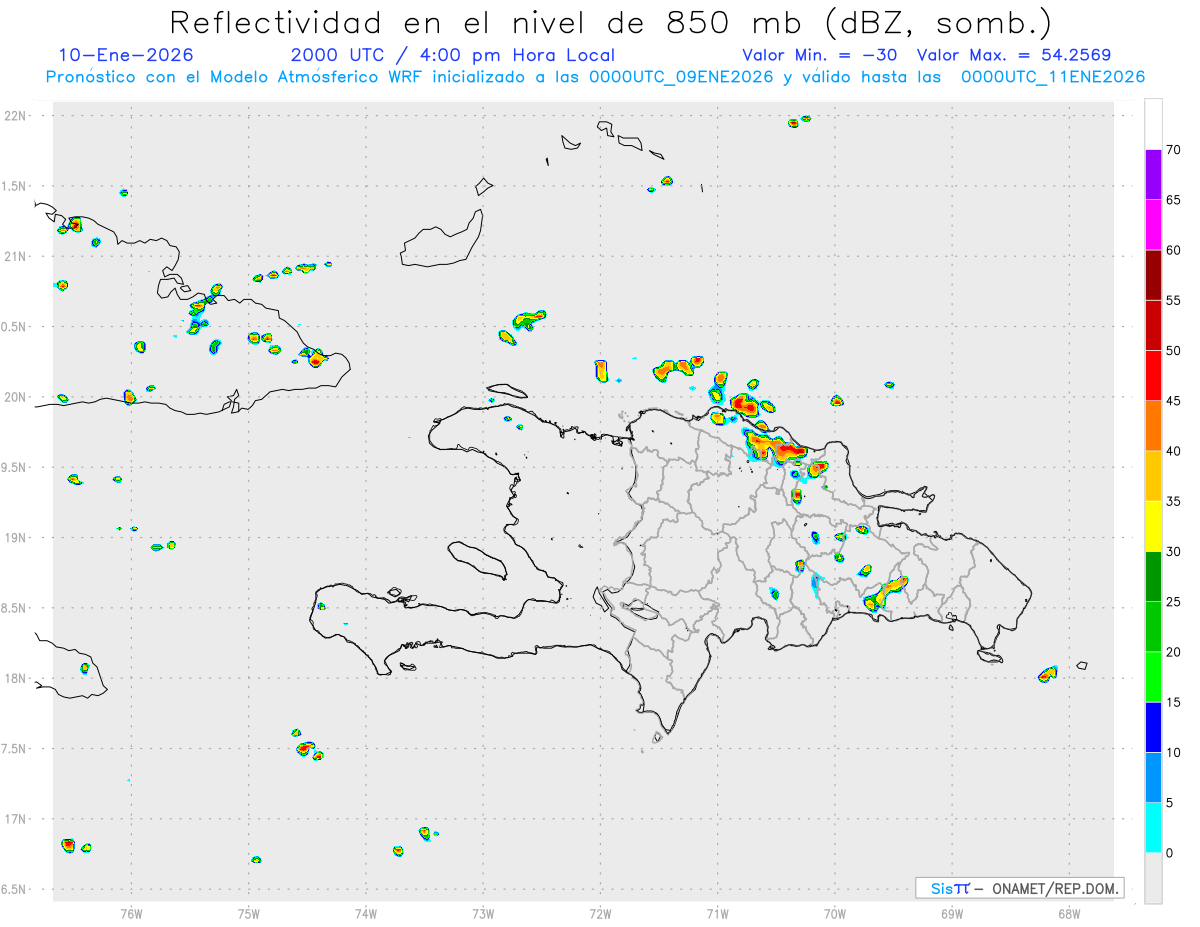The image size is (1200, 927).
Task: Click the '40' color bar scale label
Action: click(1173, 451)
